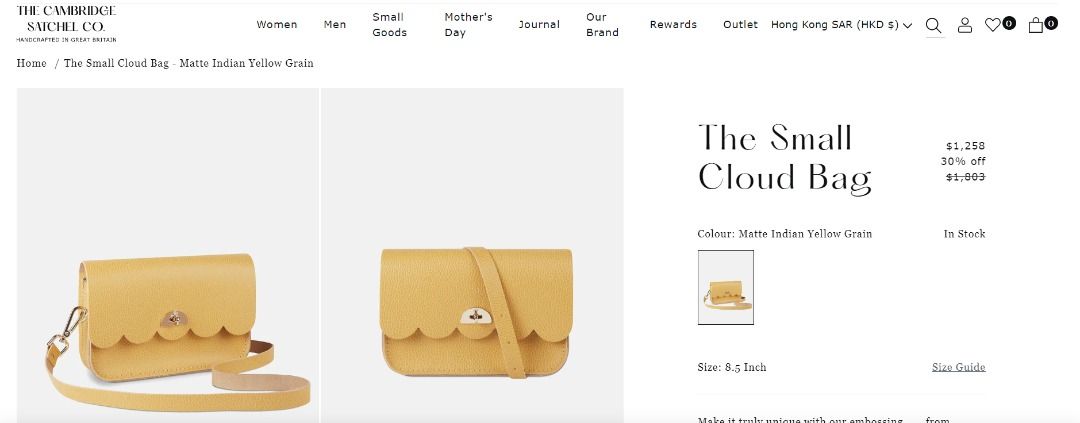Select Matte Indian Yellow Grain colour swatch
This screenshot has height=423, width=1080.
click(725, 287)
